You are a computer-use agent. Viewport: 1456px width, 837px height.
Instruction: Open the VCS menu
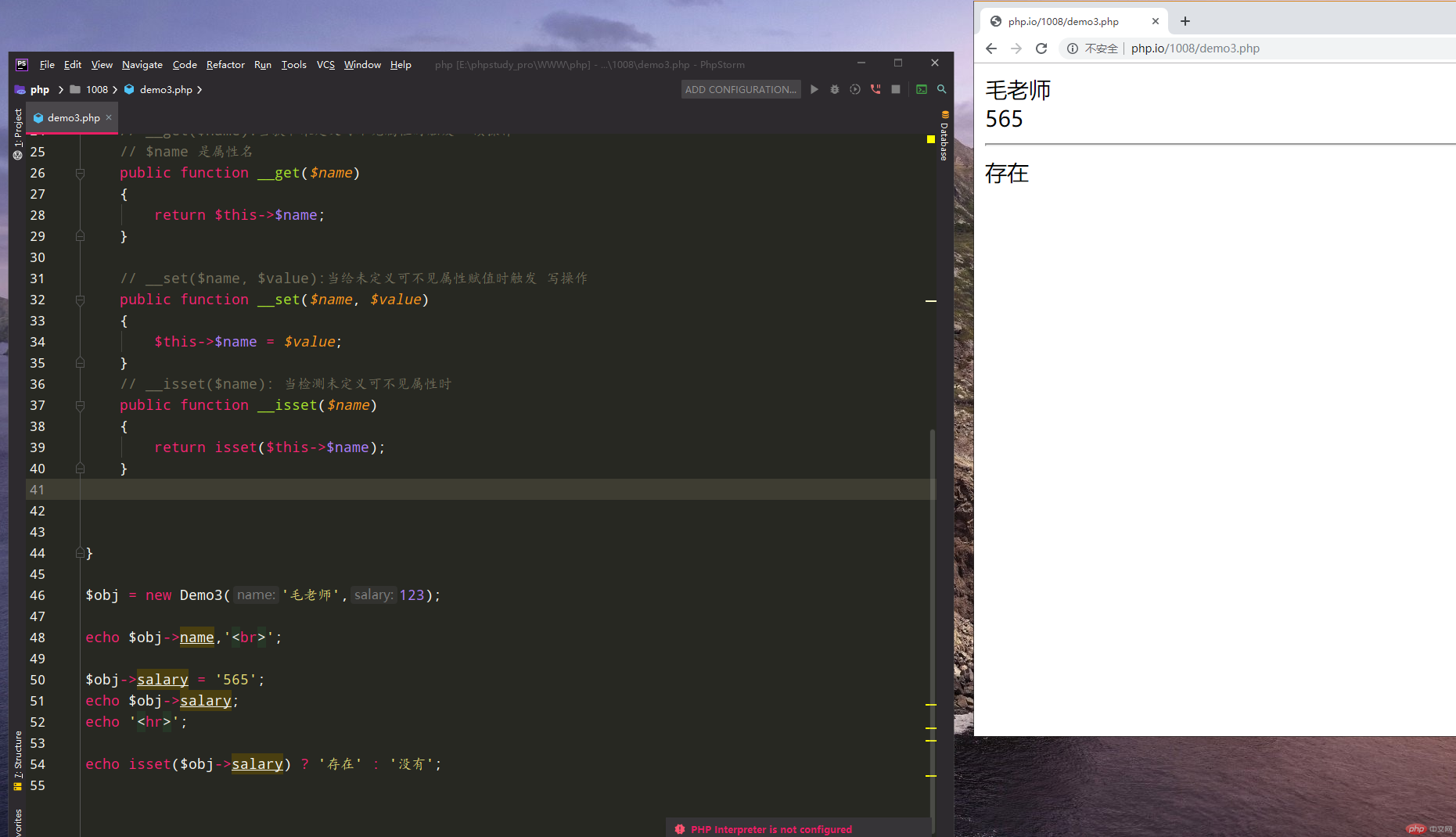[325, 64]
